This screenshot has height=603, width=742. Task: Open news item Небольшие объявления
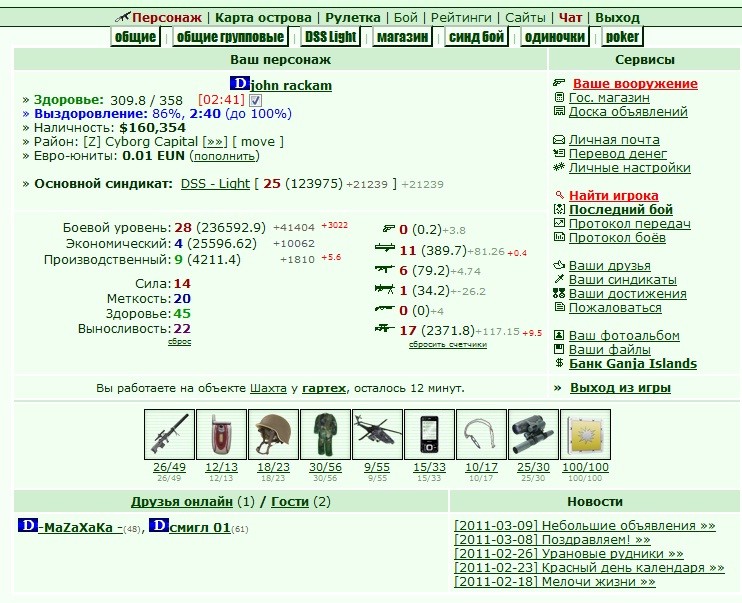pos(584,526)
